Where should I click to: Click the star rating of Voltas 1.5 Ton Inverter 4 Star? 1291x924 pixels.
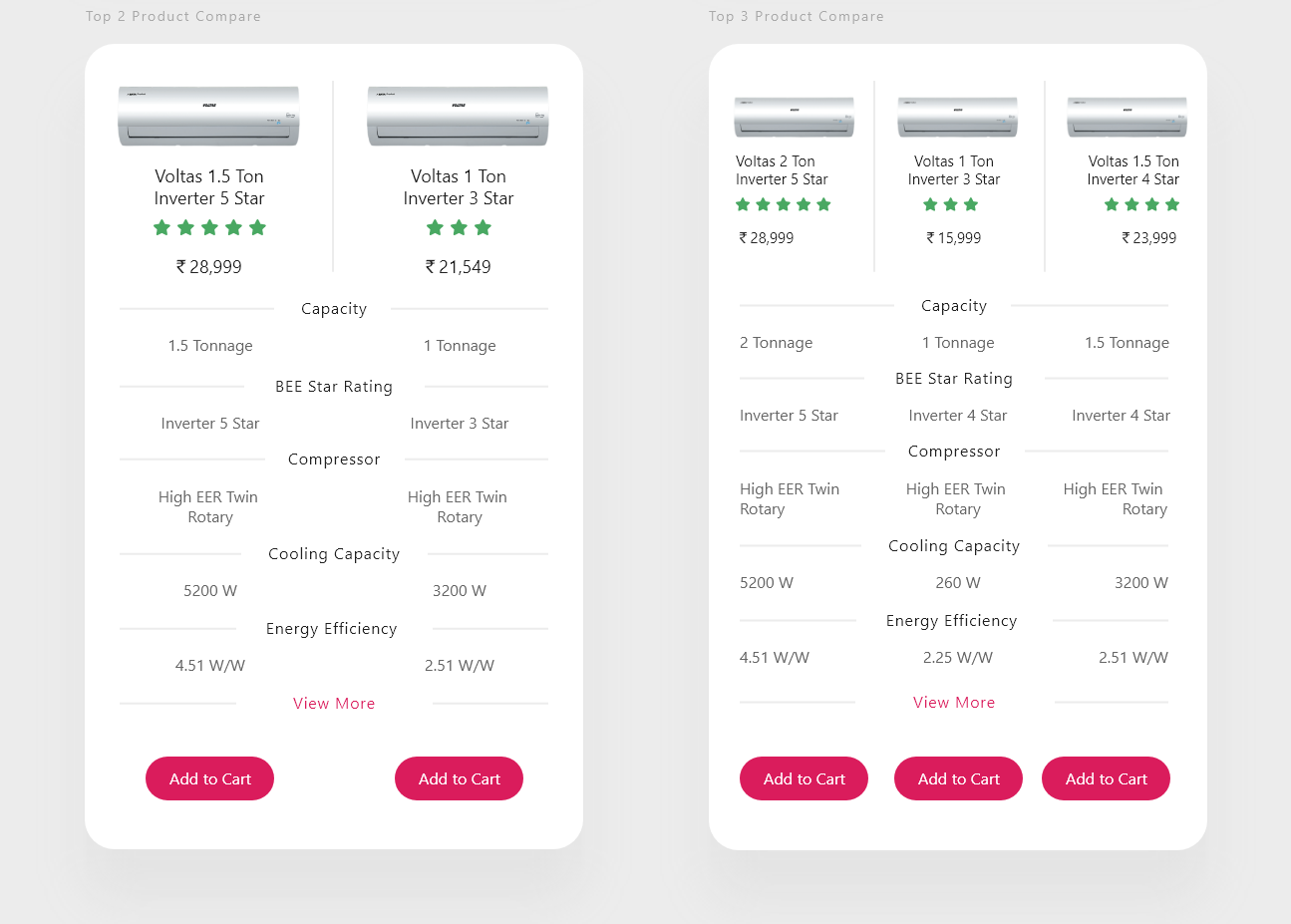[1141, 204]
